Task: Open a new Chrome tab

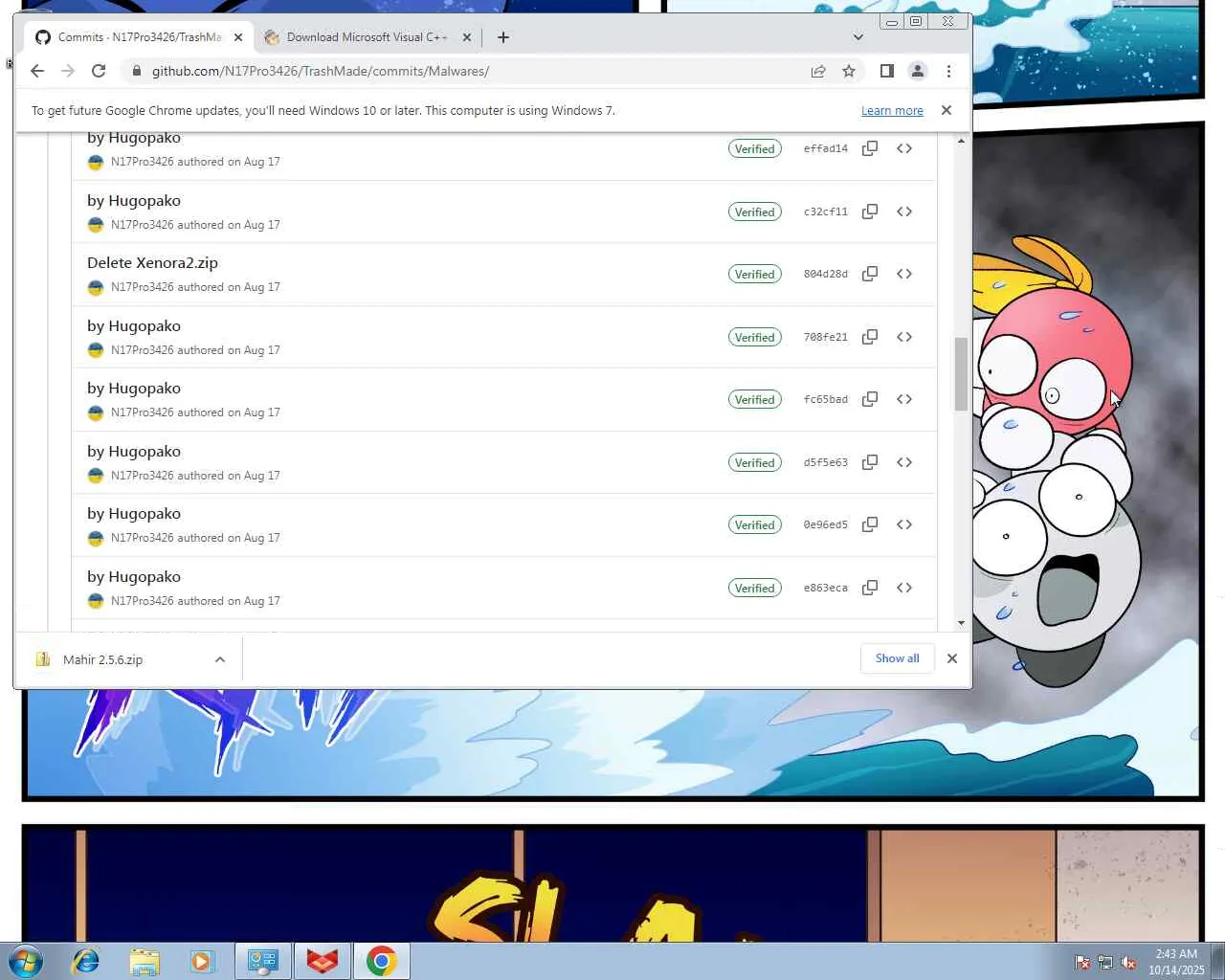Action: 503,37
